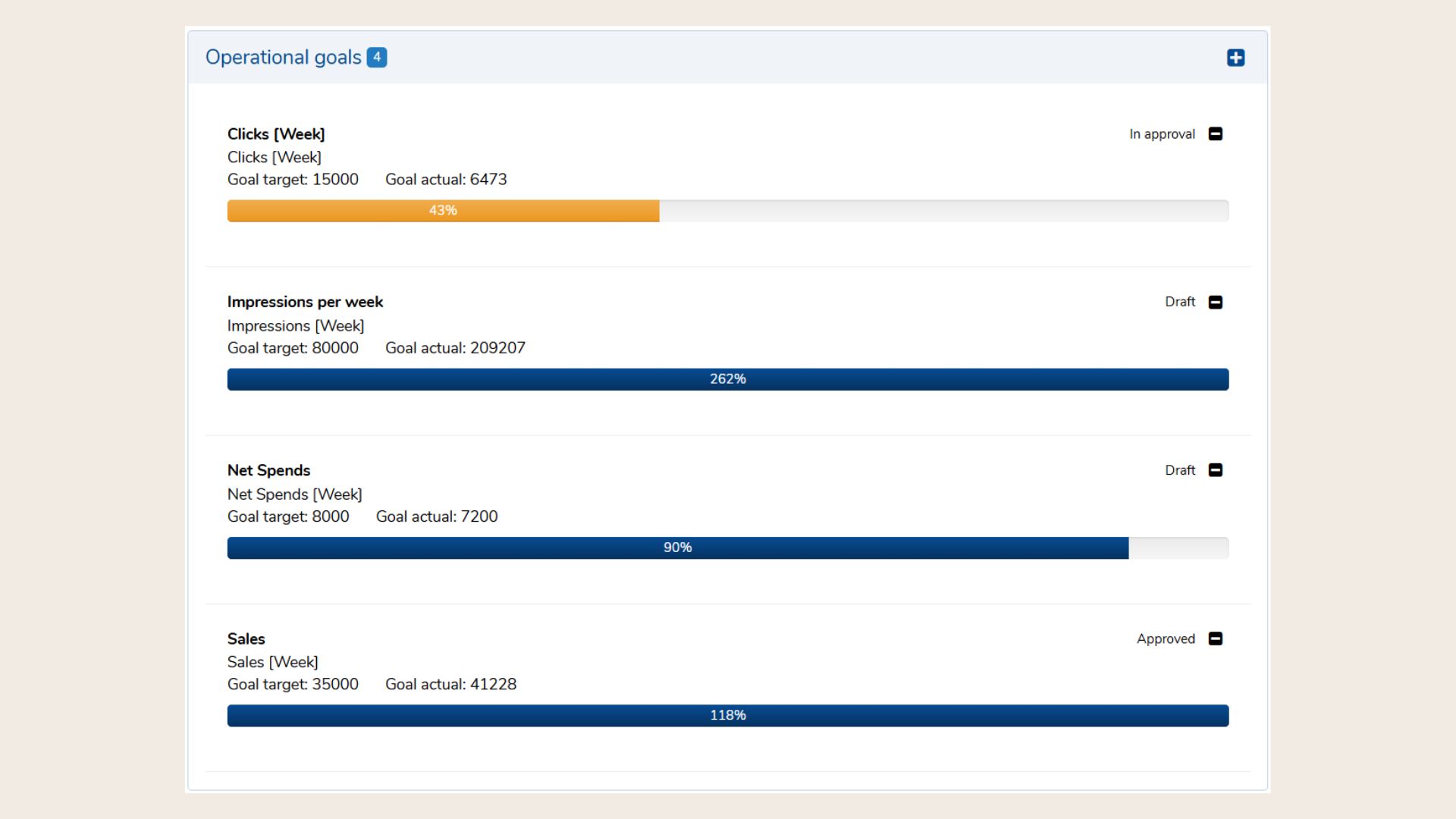
Task: Select the Clicks [Week] goal title
Action: 276,134
